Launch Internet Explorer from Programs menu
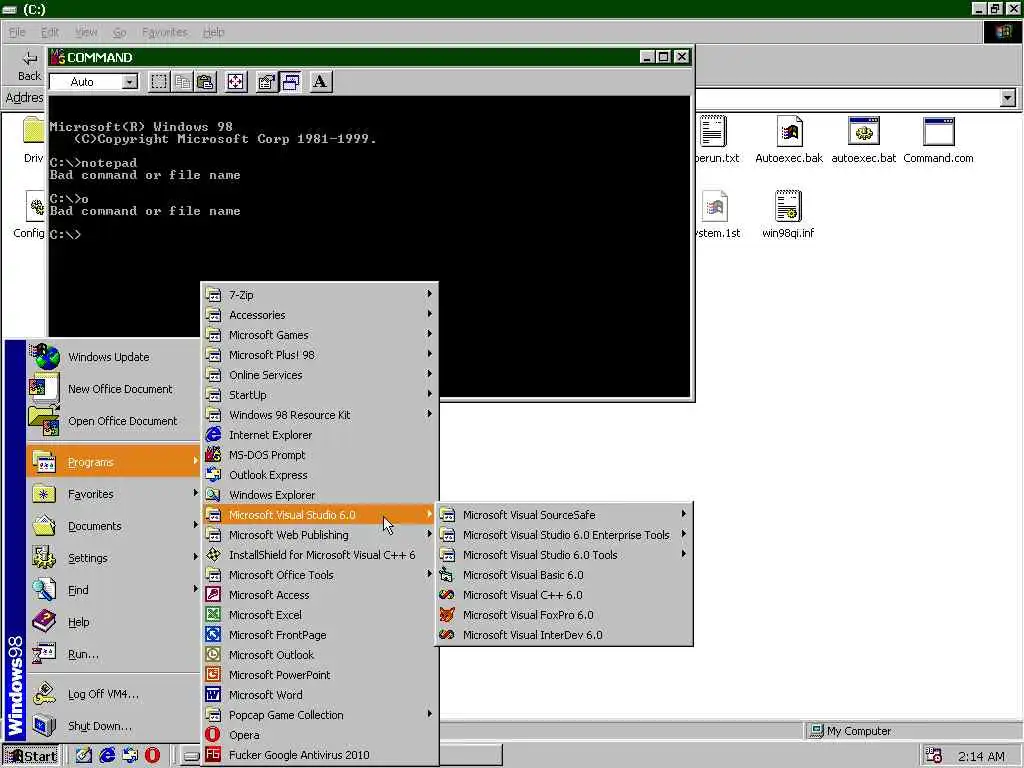The width and height of the screenshot is (1024, 768). 319,435
